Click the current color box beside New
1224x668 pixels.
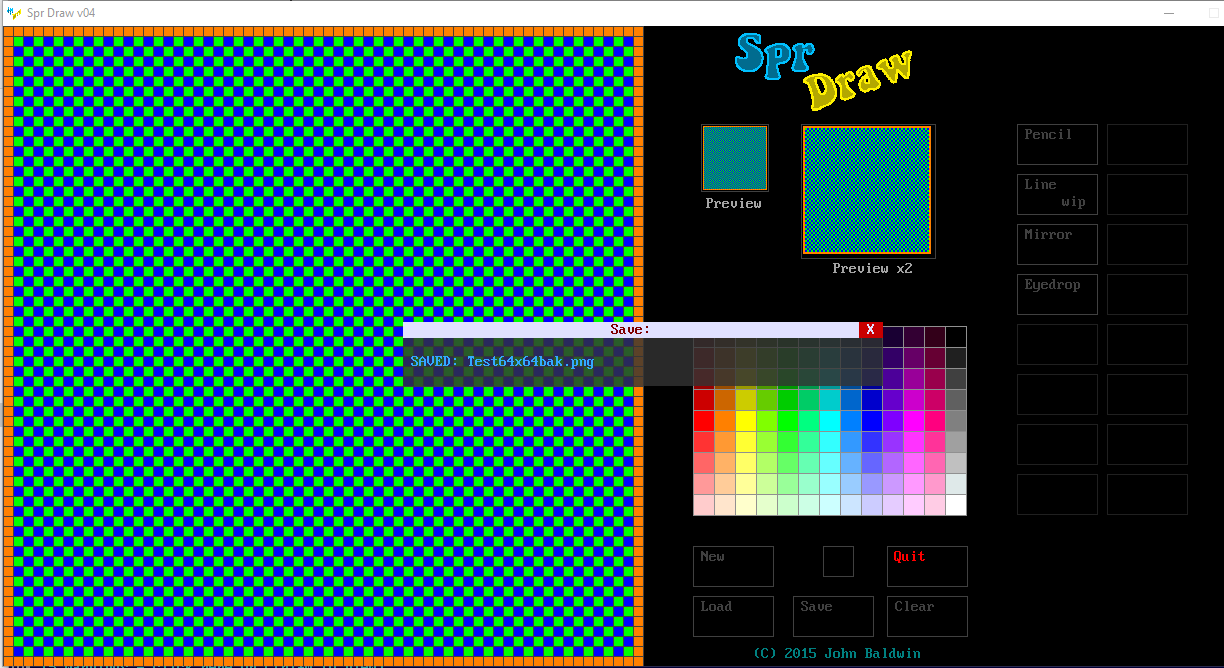pos(838,561)
